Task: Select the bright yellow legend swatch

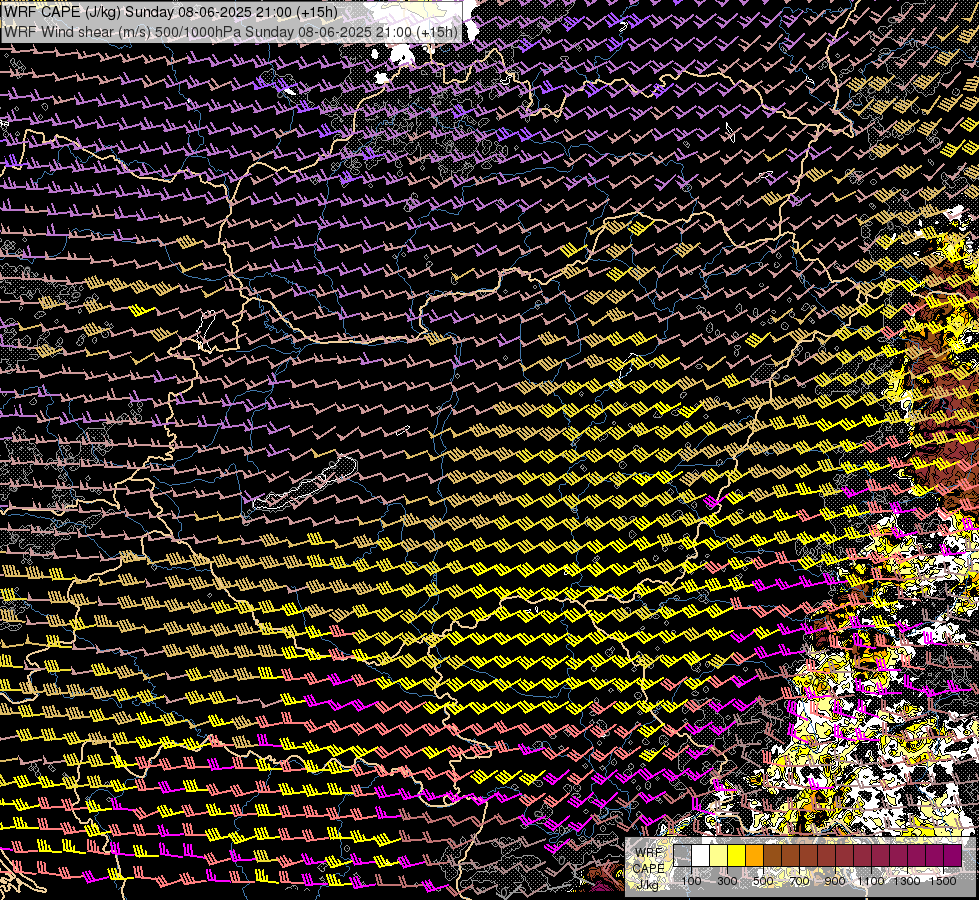Action: tap(737, 855)
